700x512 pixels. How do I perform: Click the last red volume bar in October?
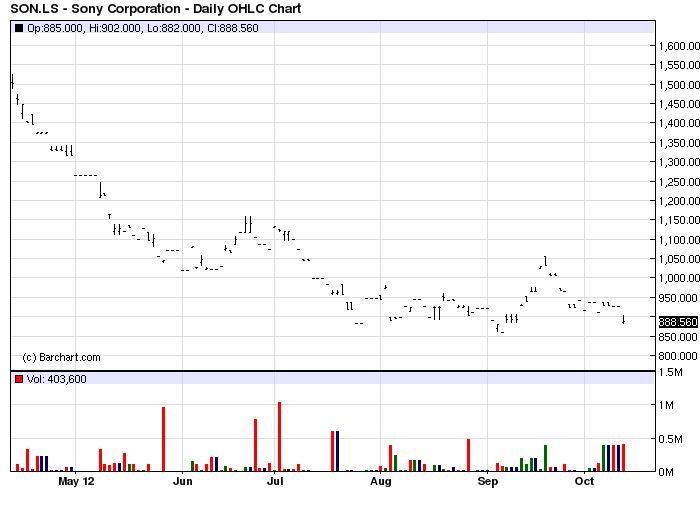coord(623,458)
